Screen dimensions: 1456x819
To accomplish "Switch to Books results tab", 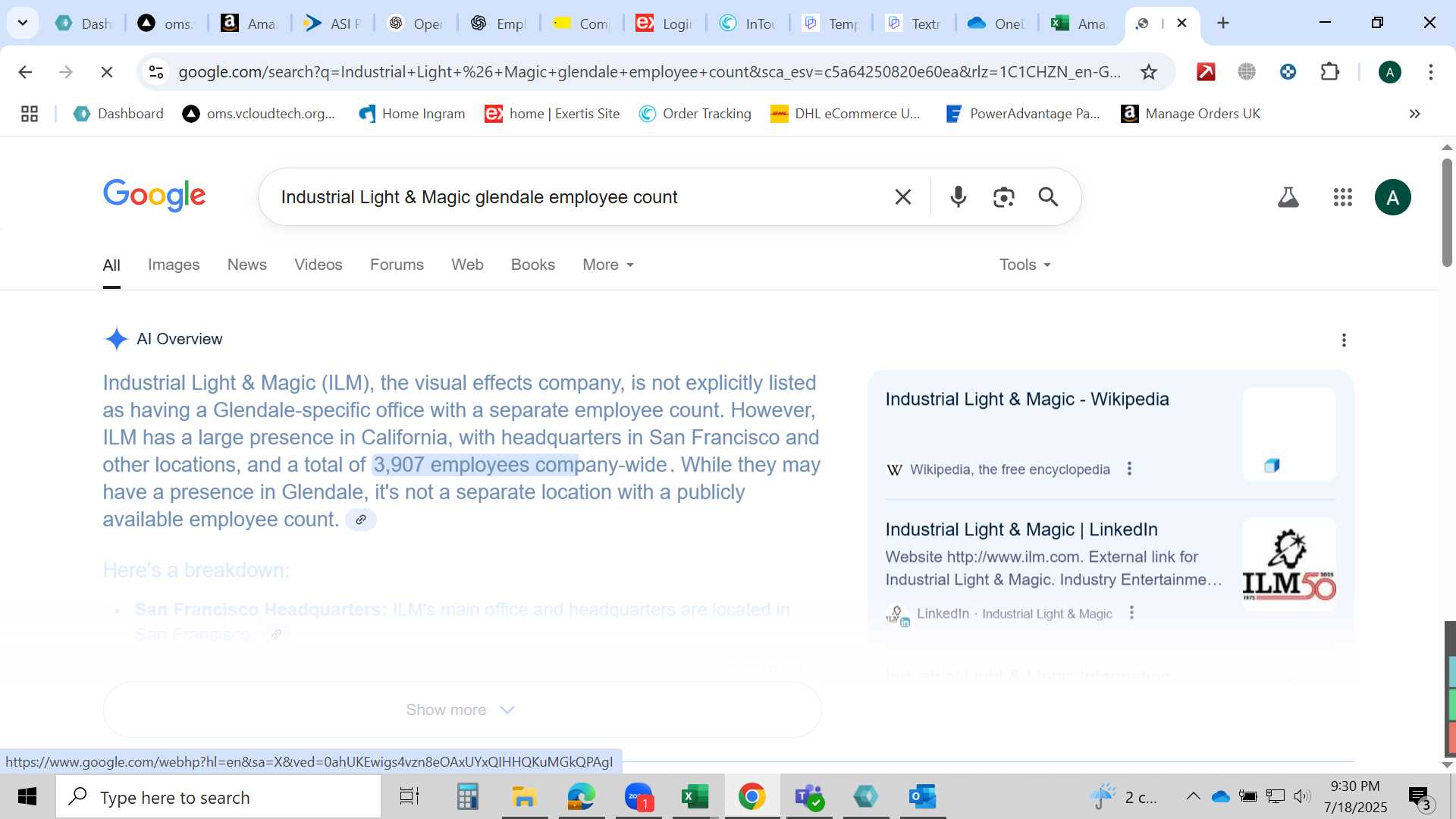I will pos(533,265).
